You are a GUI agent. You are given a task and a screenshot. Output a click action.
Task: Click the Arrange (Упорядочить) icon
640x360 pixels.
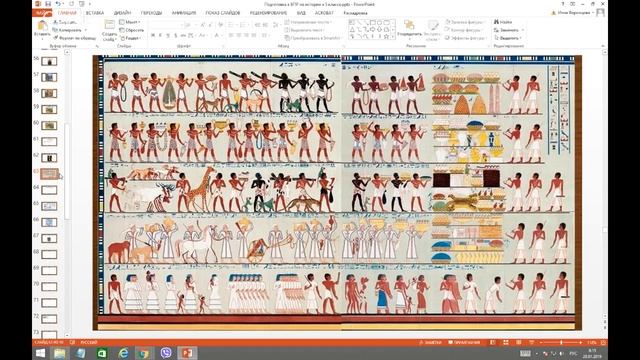point(409,25)
